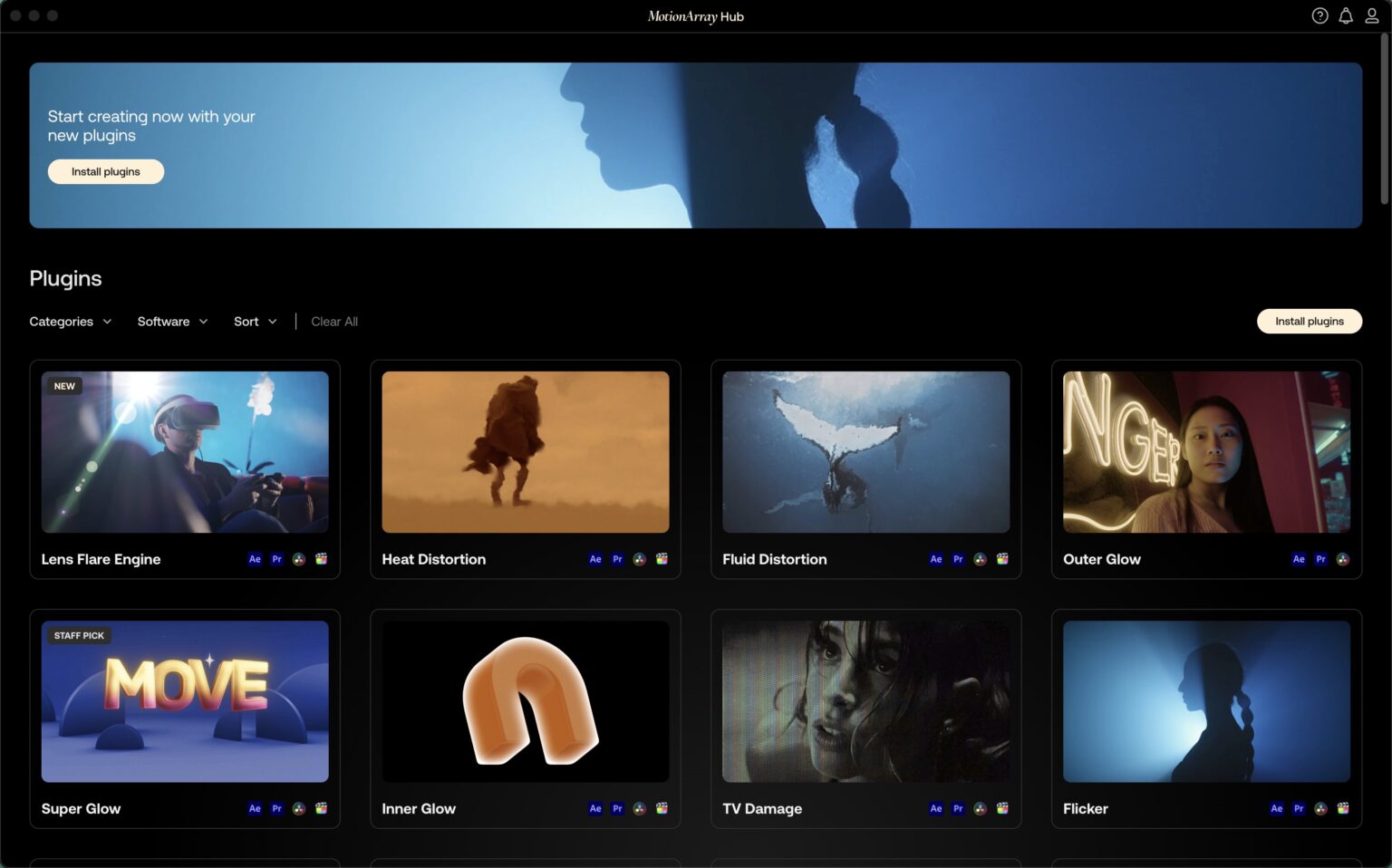
Task: Expand the Sort dropdown
Action: click(x=255, y=322)
